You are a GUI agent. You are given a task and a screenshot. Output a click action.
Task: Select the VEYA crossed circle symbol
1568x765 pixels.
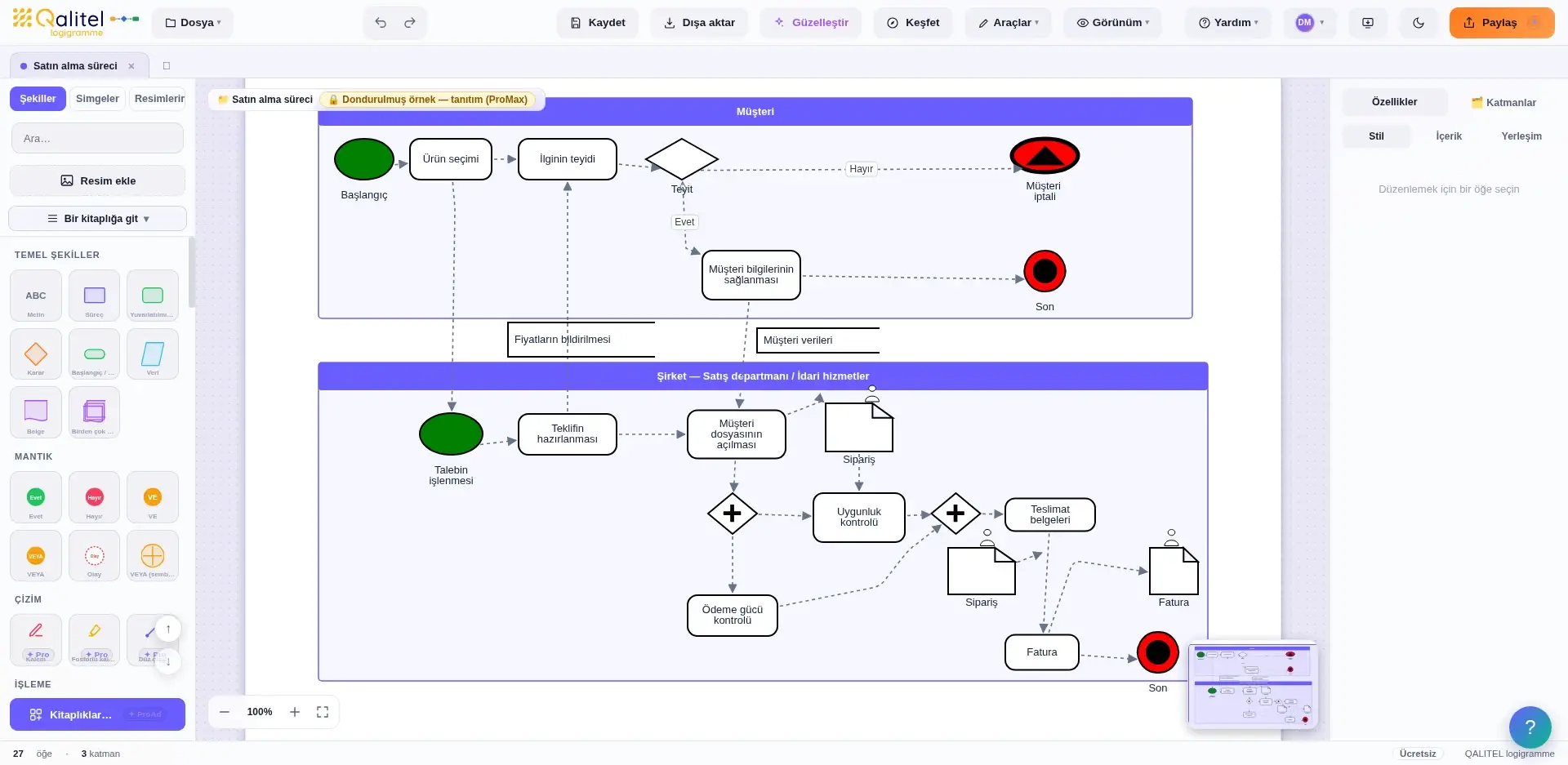pos(153,556)
